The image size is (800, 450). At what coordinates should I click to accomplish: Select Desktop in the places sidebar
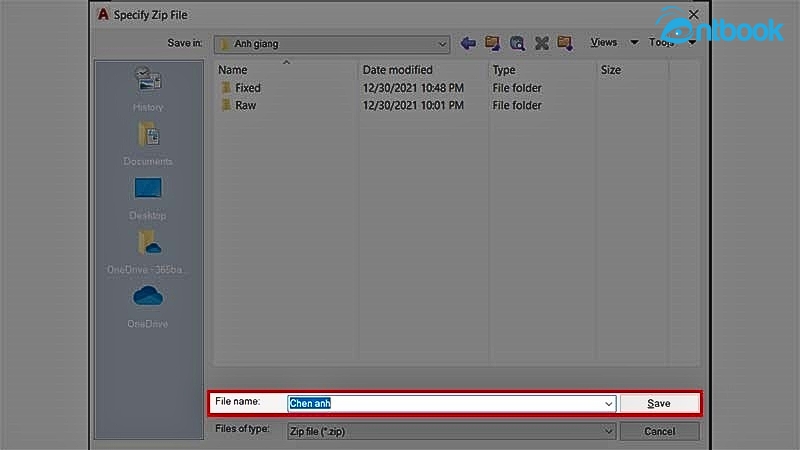tap(148, 197)
